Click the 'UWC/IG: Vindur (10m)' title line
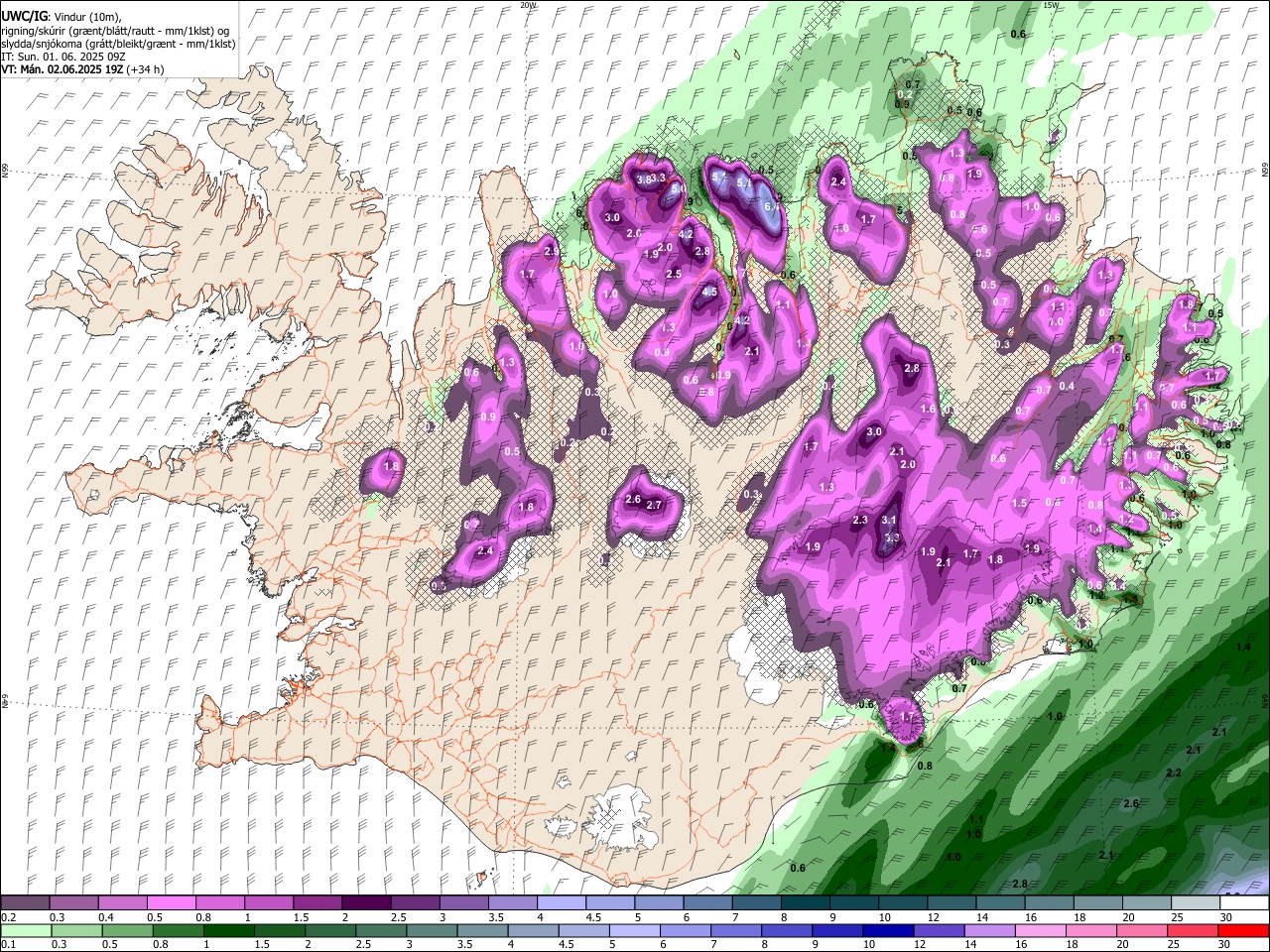This screenshot has width=1270, height=952. pyautogui.click(x=62, y=17)
